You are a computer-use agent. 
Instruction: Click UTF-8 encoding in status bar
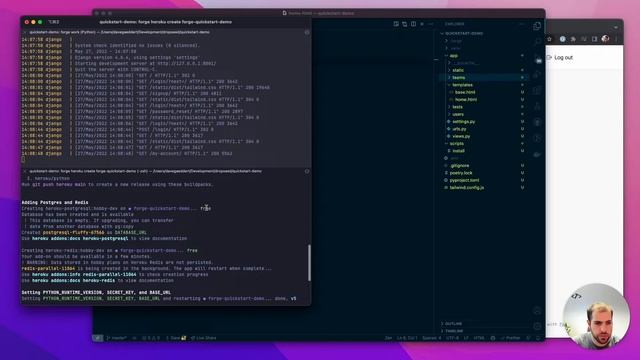click(x=452, y=338)
